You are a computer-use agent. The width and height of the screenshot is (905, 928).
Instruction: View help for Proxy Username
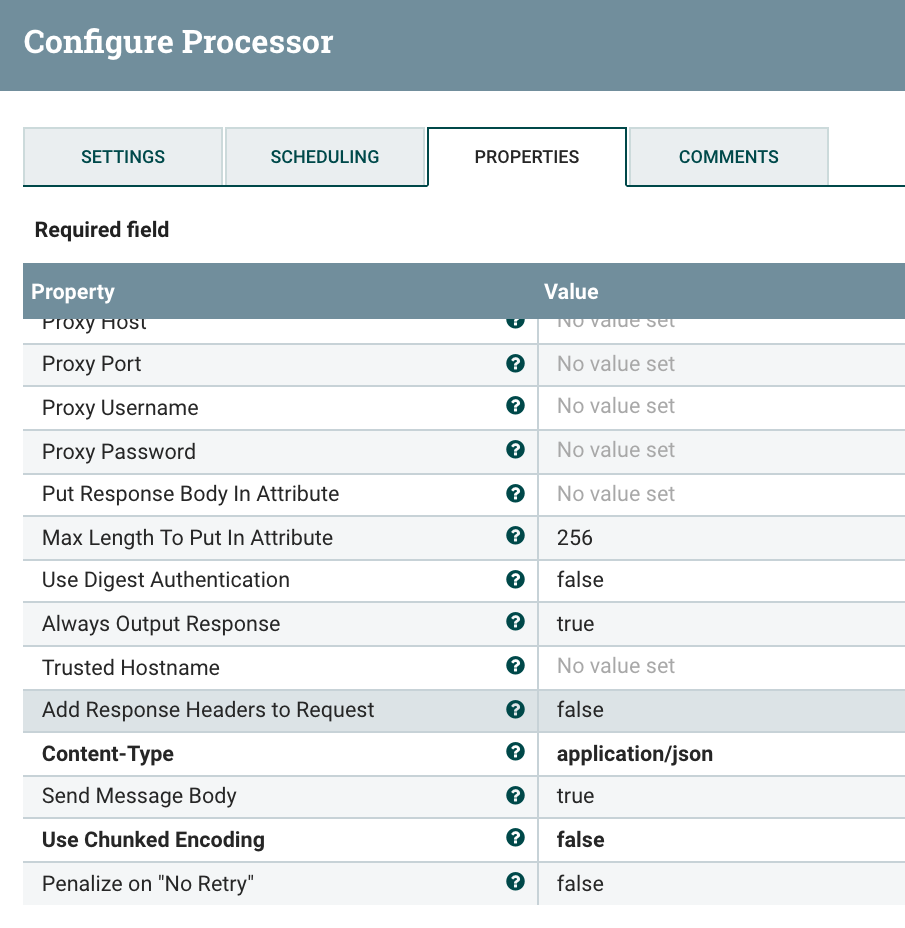[x=515, y=406]
